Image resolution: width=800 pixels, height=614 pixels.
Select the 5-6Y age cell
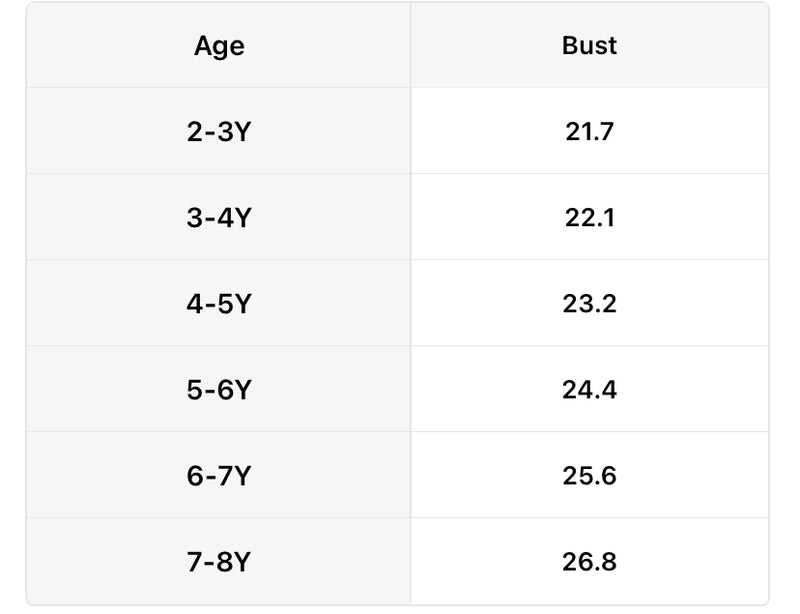[x=219, y=389]
